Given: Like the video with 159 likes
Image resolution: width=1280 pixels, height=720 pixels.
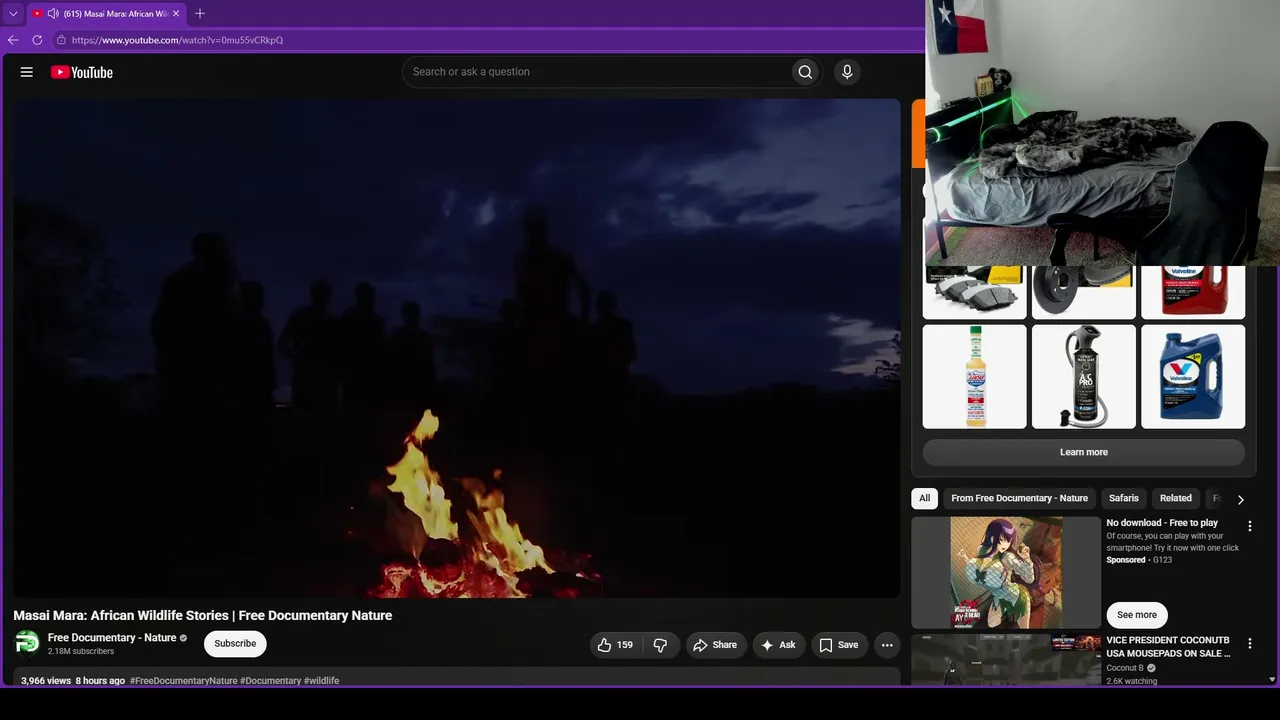Looking at the screenshot, I should (x=615, y=645).
